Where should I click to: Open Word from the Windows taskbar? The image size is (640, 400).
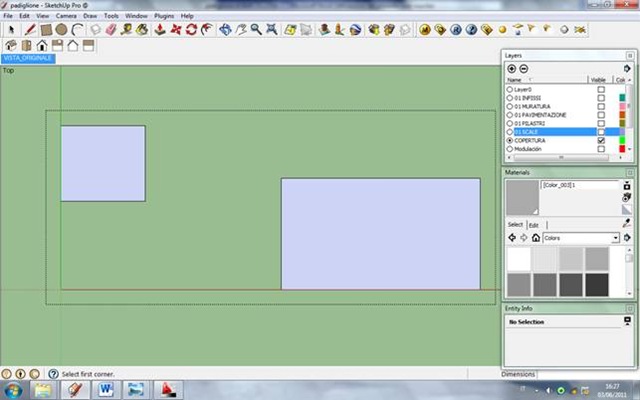click(x=106, y=387)
